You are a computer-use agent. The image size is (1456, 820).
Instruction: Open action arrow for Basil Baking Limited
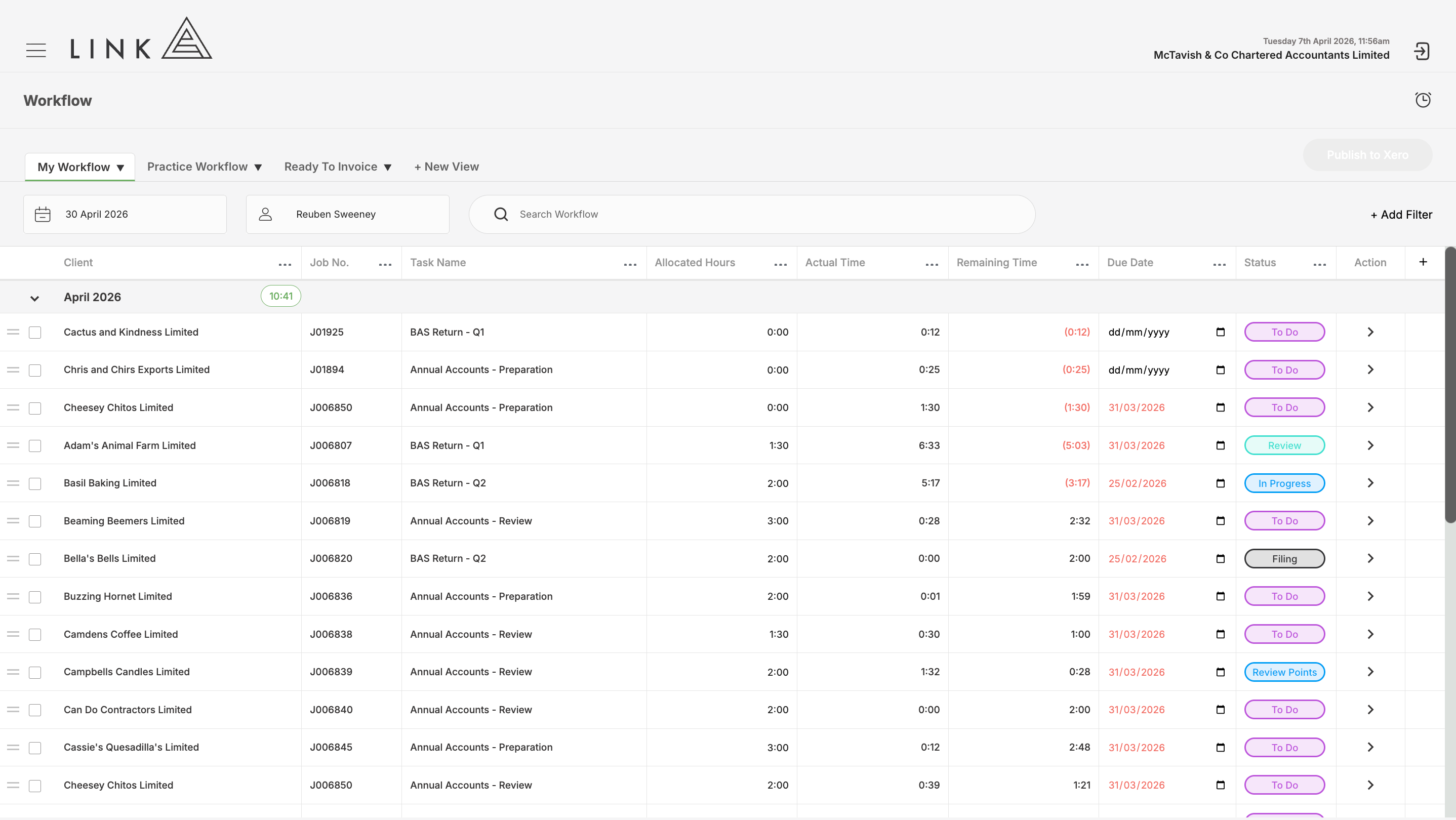coord(1370,482)
